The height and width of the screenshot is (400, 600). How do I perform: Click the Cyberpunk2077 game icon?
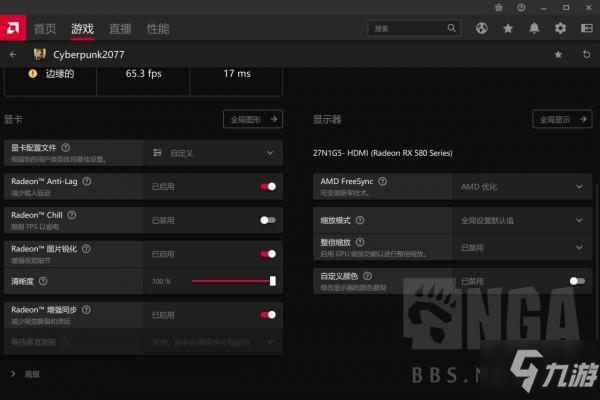pyautogui.click(x=39, y=54)
